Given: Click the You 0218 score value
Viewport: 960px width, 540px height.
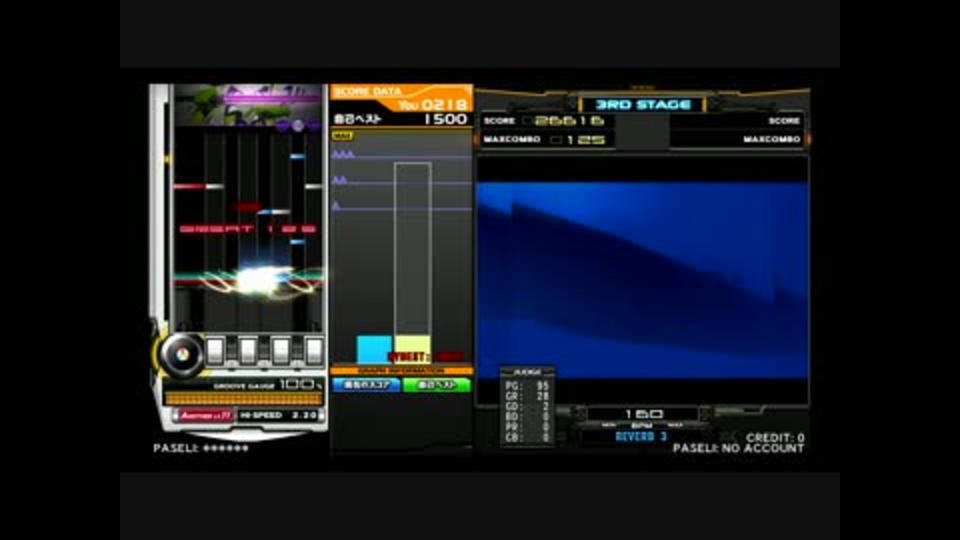Looking at the screenshot, I should [433, 105].
